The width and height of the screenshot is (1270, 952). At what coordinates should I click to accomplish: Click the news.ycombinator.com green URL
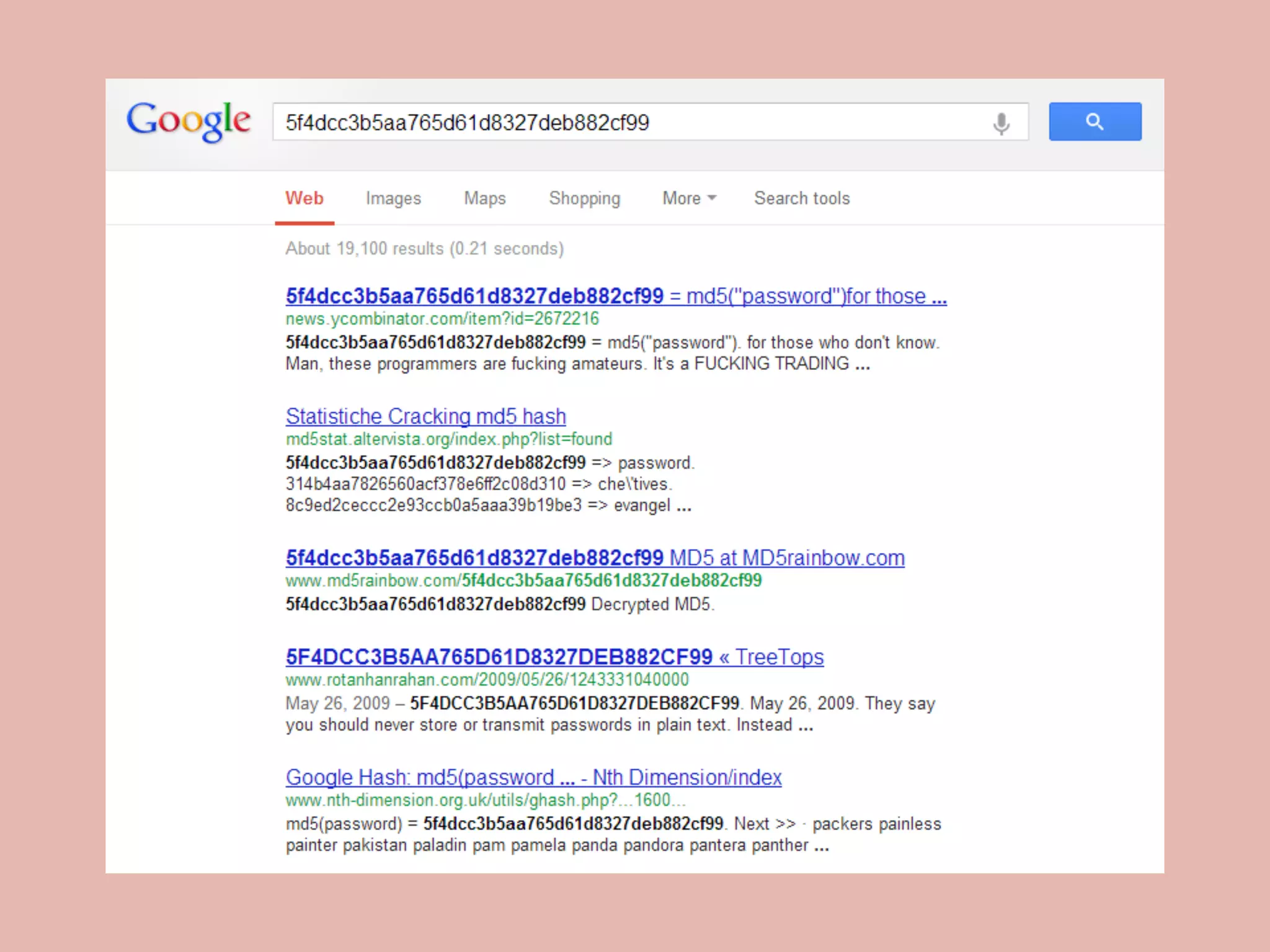coord(442,319)
